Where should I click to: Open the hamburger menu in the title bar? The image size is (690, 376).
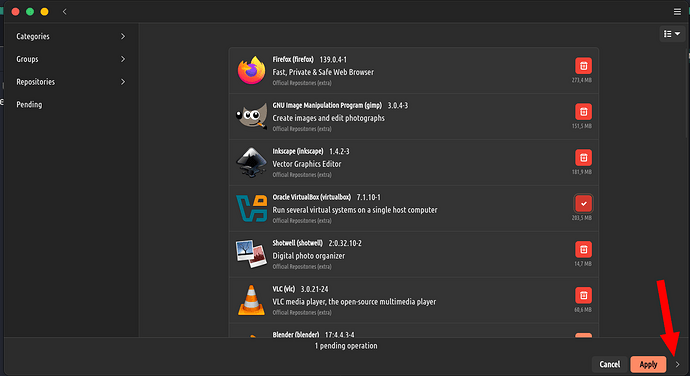(677, 12)
